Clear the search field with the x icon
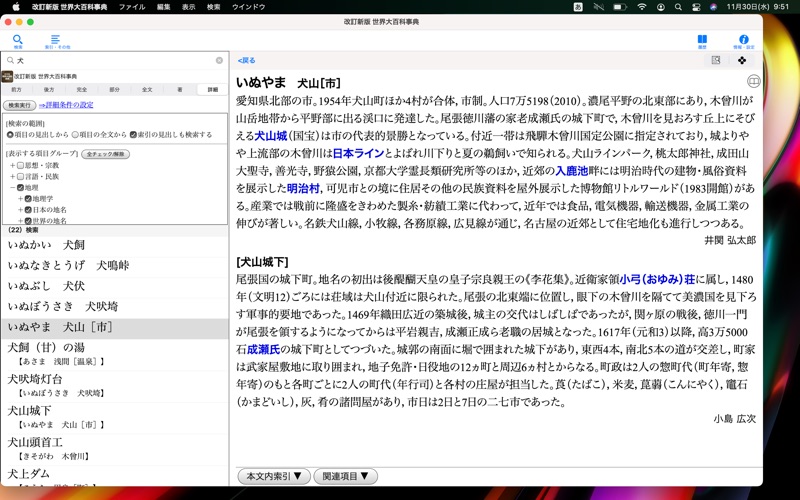Viewport: 800px width, 500px height. [219, 60]
